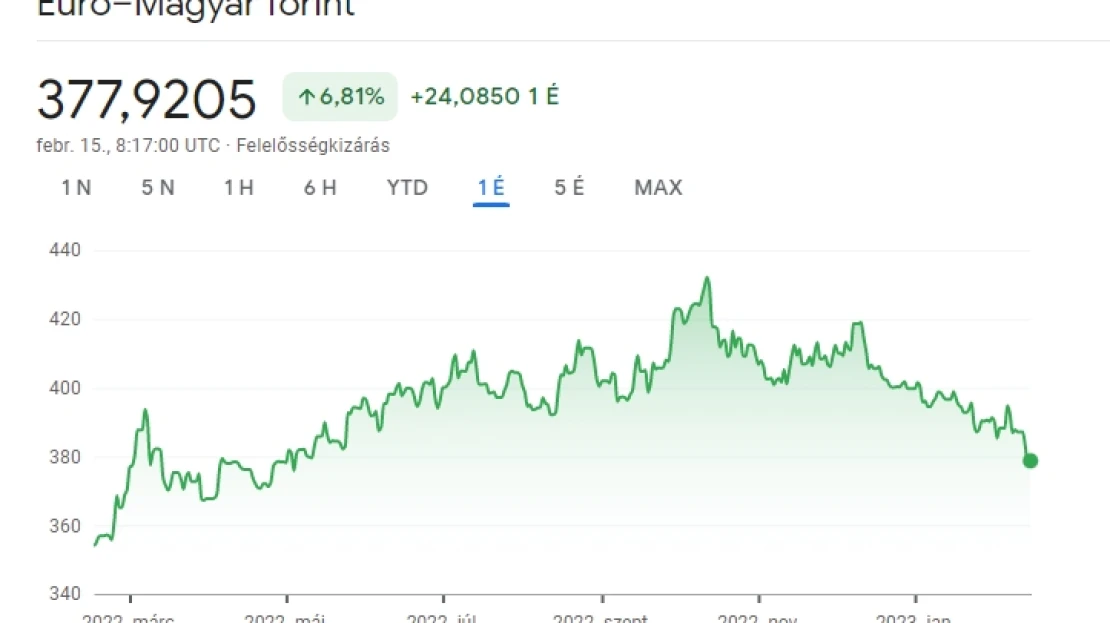1110x623 pixels.
Task: Click the 420 y-axis label
Action: pos(64,319)
